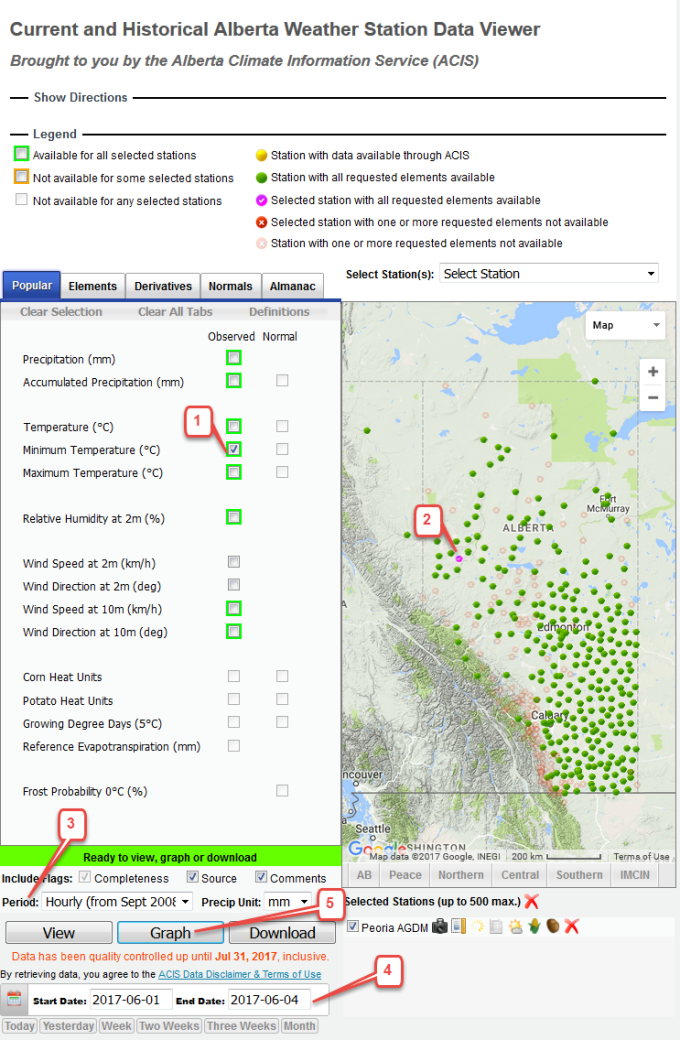Switch to the Elements tab
The image size is (680, 1040).
click(93, 287)
